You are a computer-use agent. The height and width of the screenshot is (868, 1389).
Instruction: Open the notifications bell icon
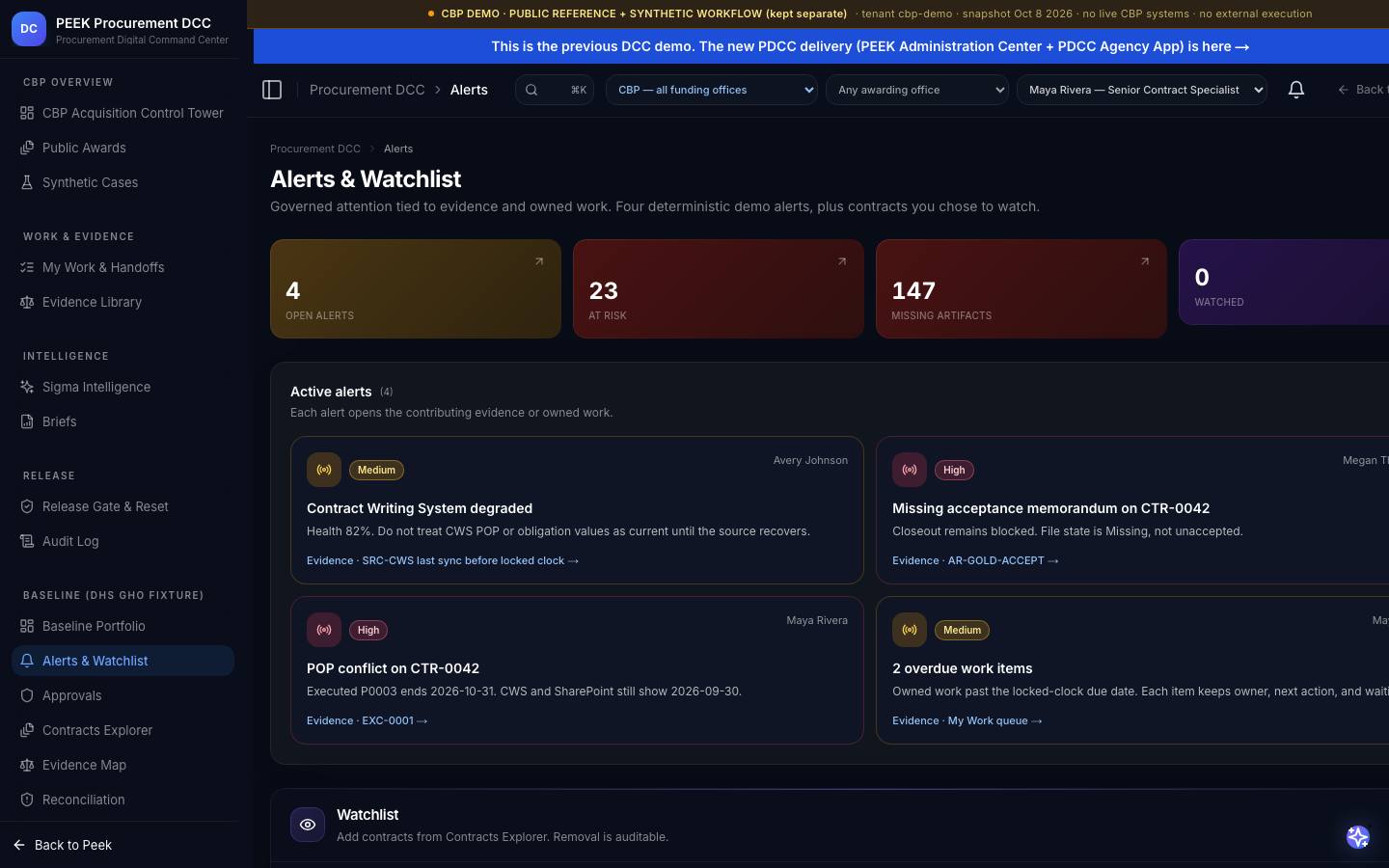1296,90
